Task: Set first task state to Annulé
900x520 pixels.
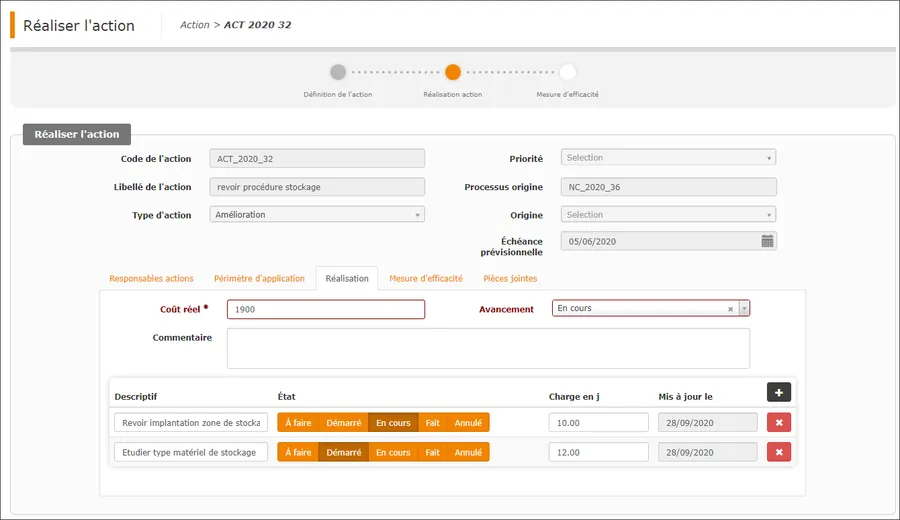Action: coord(468,422)
